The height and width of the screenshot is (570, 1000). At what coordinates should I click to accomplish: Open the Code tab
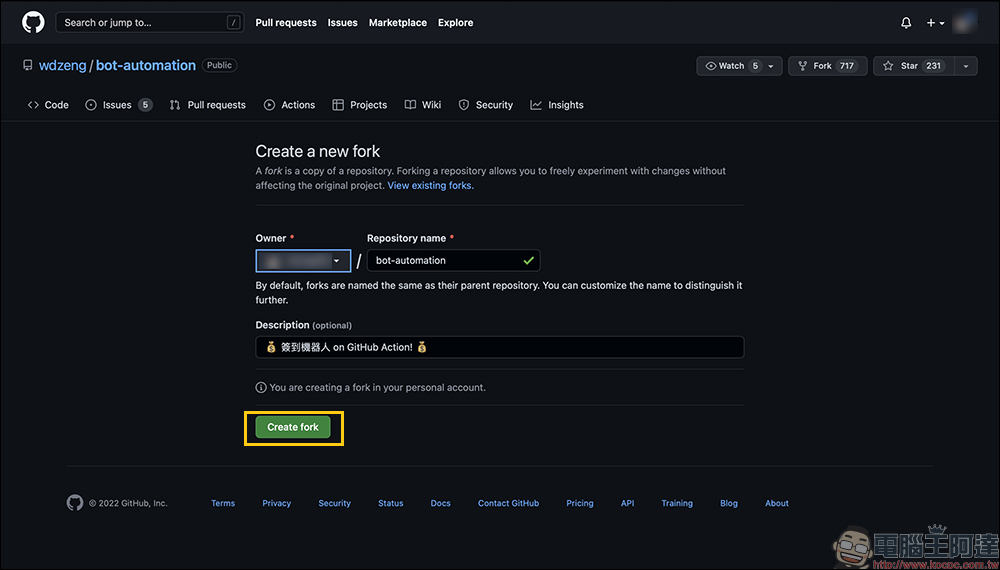coord(48,105)
